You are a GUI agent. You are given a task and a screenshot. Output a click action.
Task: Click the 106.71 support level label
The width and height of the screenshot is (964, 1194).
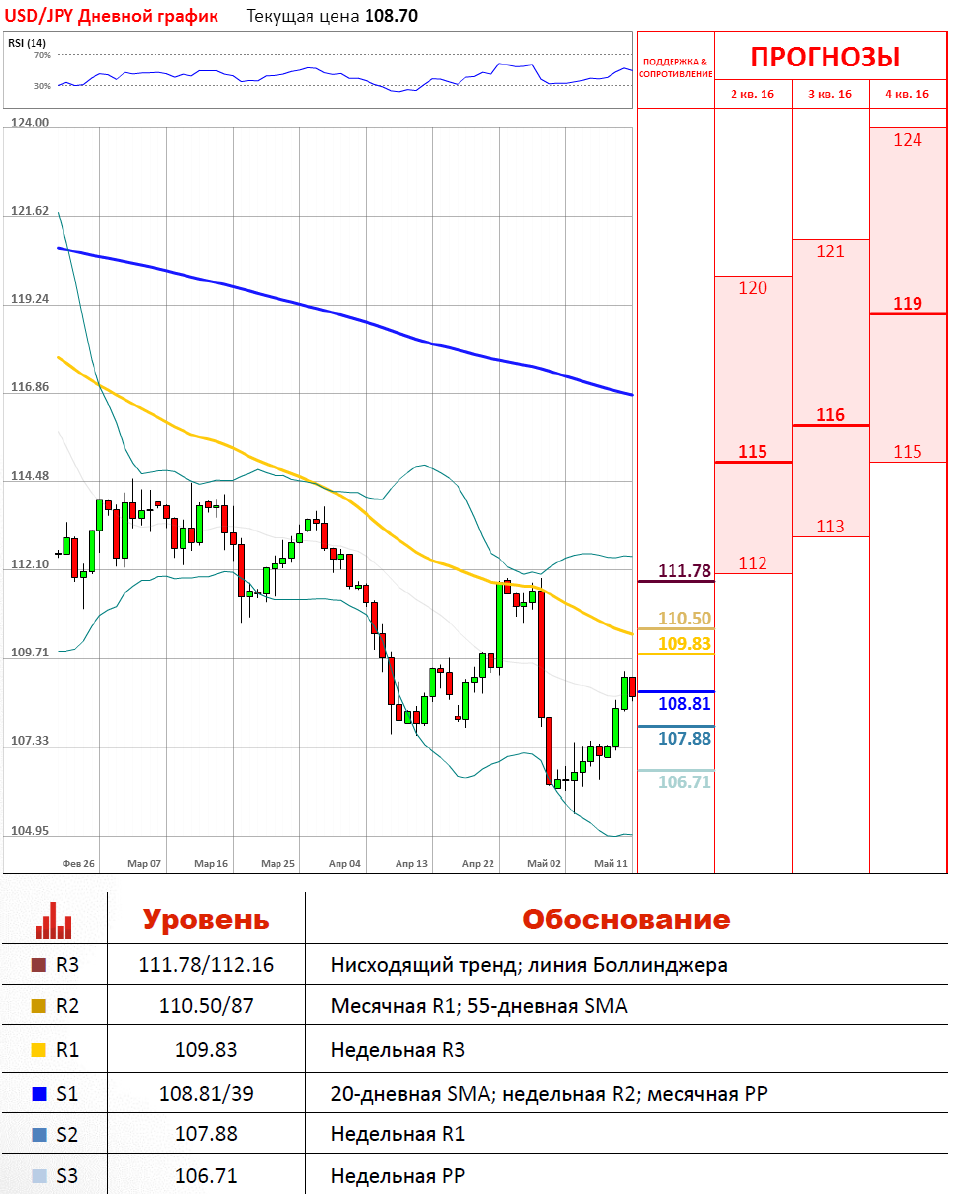tap(684, 782)
